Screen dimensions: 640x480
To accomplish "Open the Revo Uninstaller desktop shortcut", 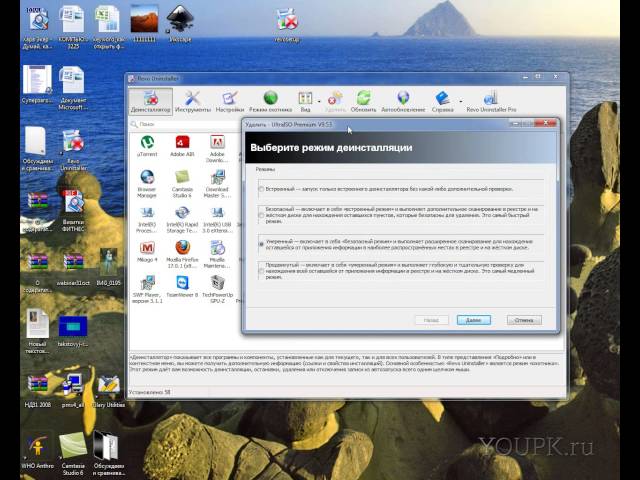I will point(73,150).
